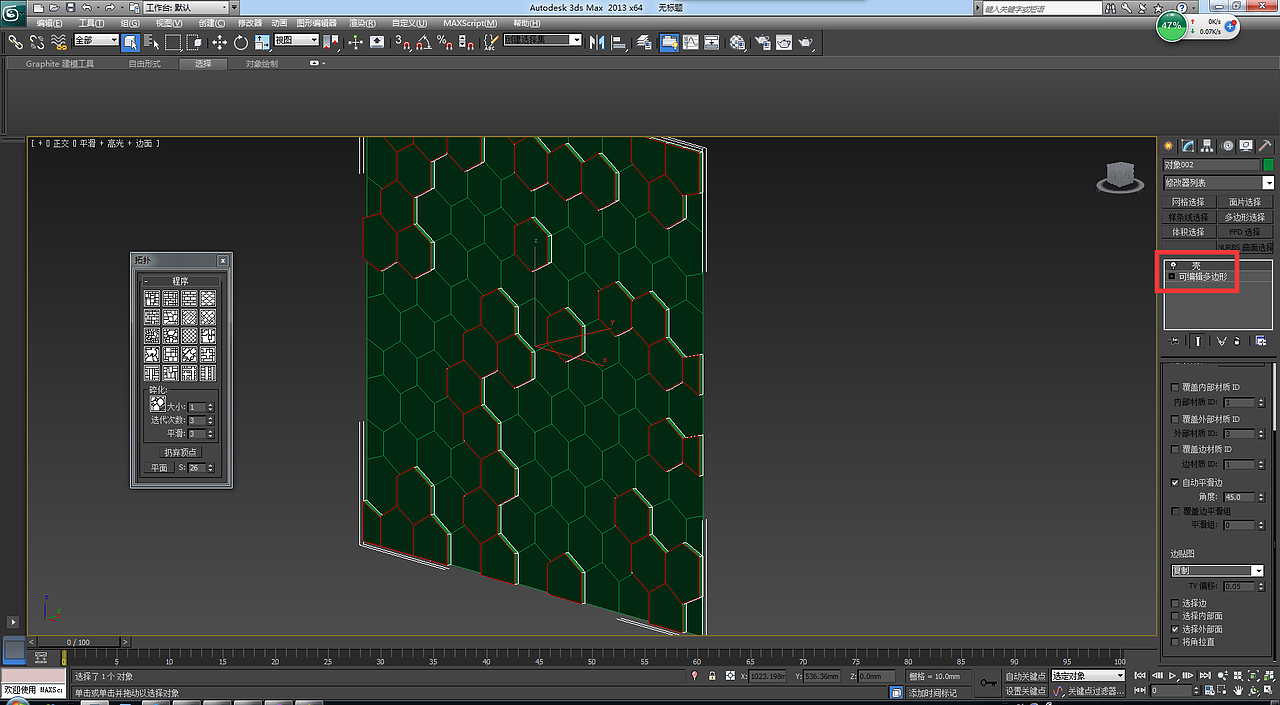Screen dimensions: 1280x705
Task: Toggle the 3D Snaps icon
Action: (x=402, y=42)
